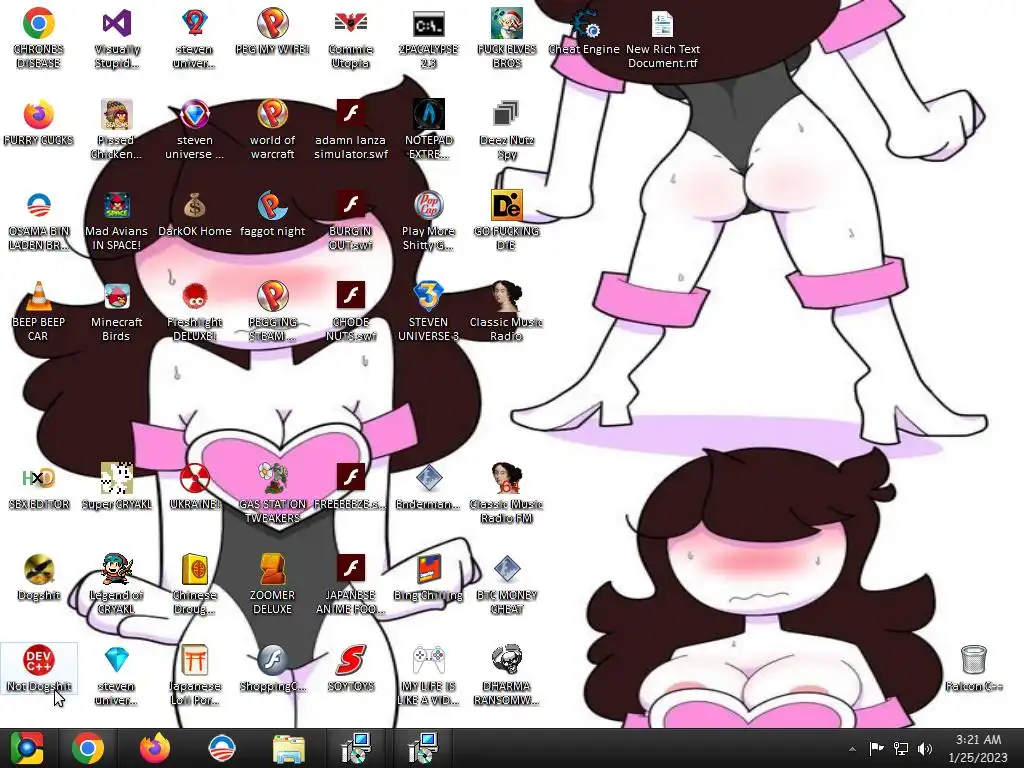Select the CHODE NUTS.swf Flash file

point(351,312)
